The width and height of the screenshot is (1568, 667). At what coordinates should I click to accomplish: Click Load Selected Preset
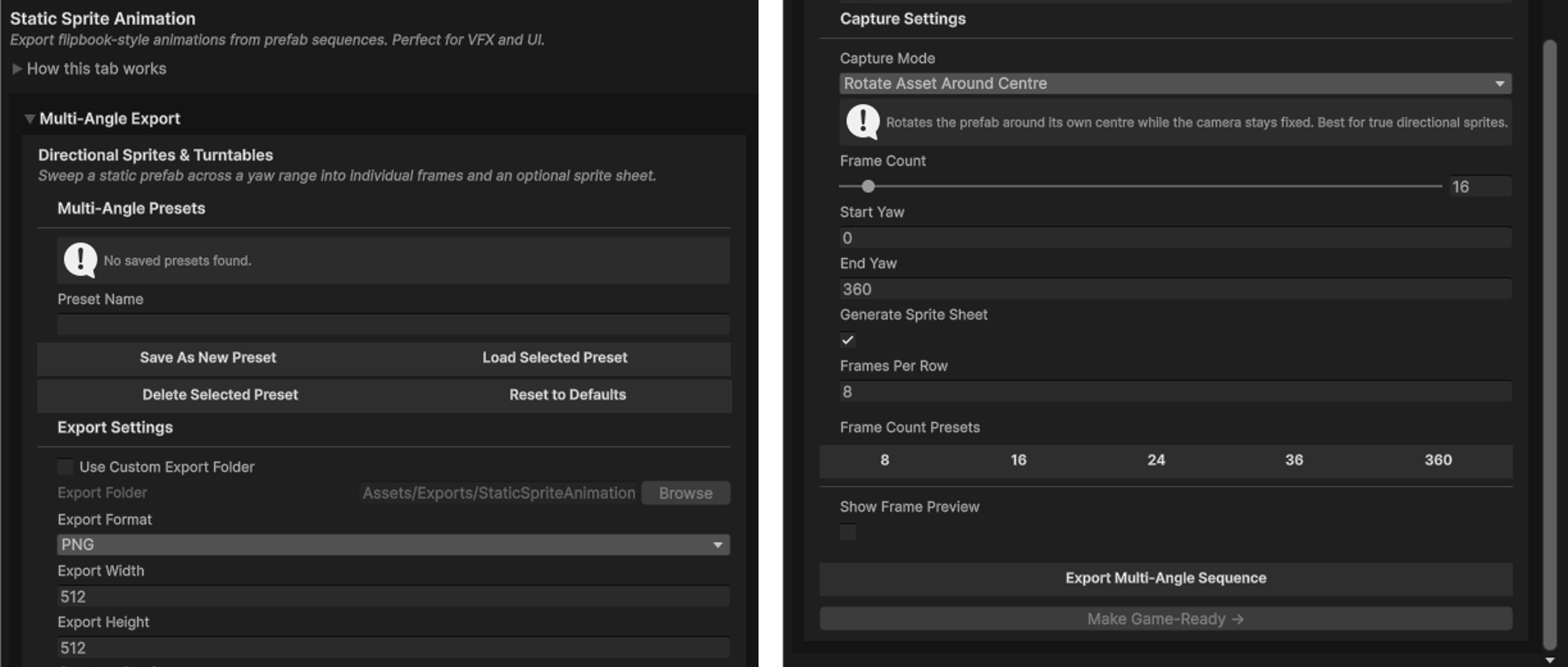tap(554, 358)
